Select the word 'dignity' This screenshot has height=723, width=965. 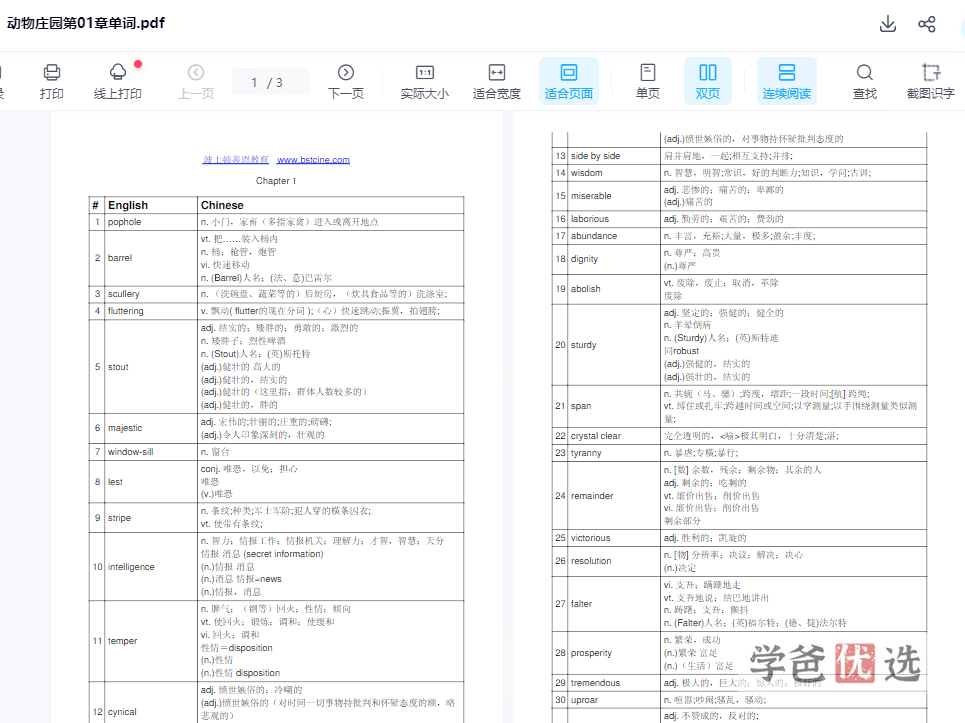click(x=584, y=258)
